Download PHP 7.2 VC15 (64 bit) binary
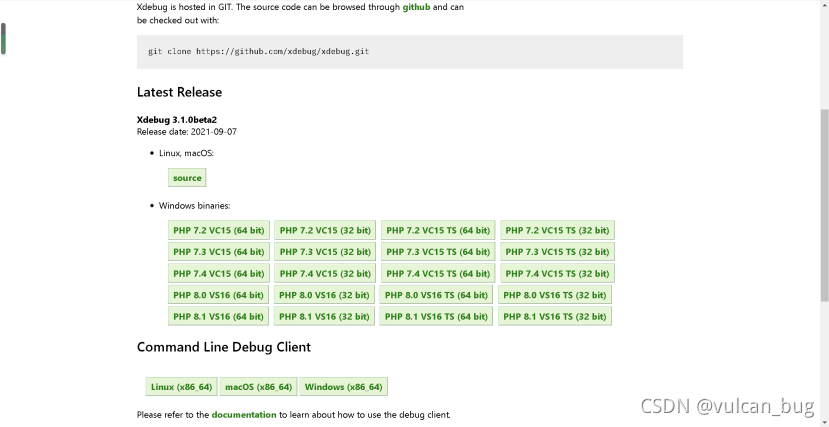829x427 pixels. click(219, 230)
